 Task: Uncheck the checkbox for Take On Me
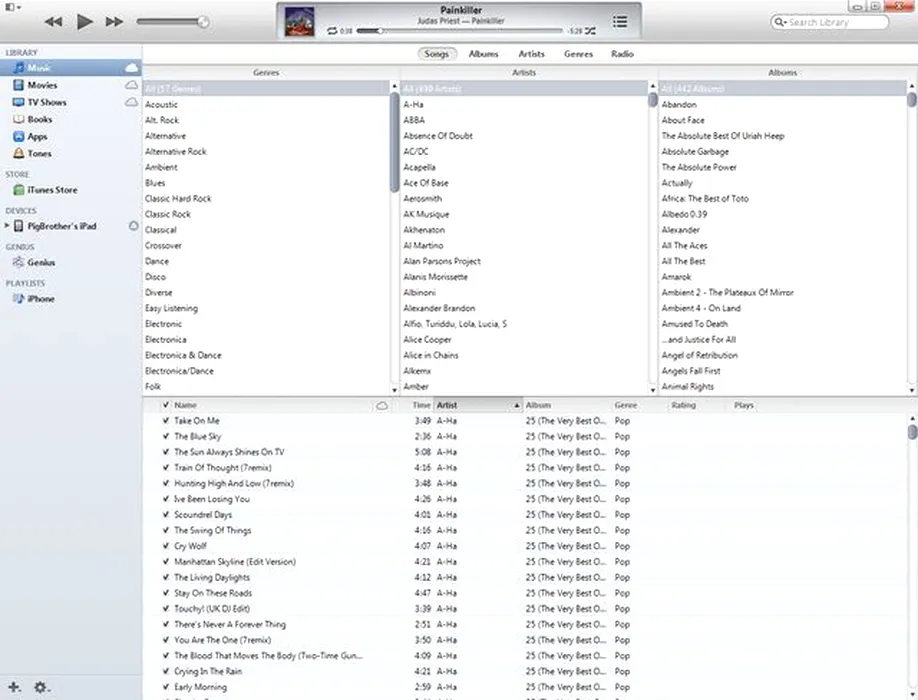click(x=166, y=421)
